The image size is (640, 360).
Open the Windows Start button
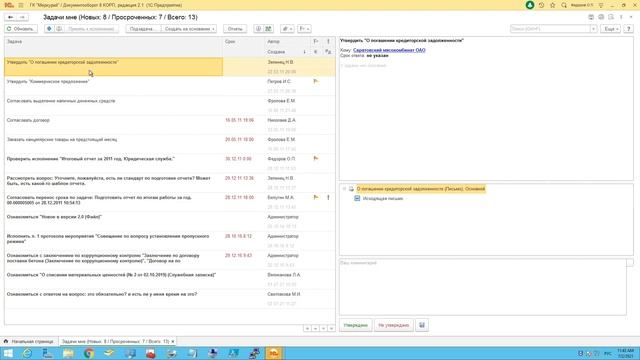pyautogui.click(x=8, y=353)
